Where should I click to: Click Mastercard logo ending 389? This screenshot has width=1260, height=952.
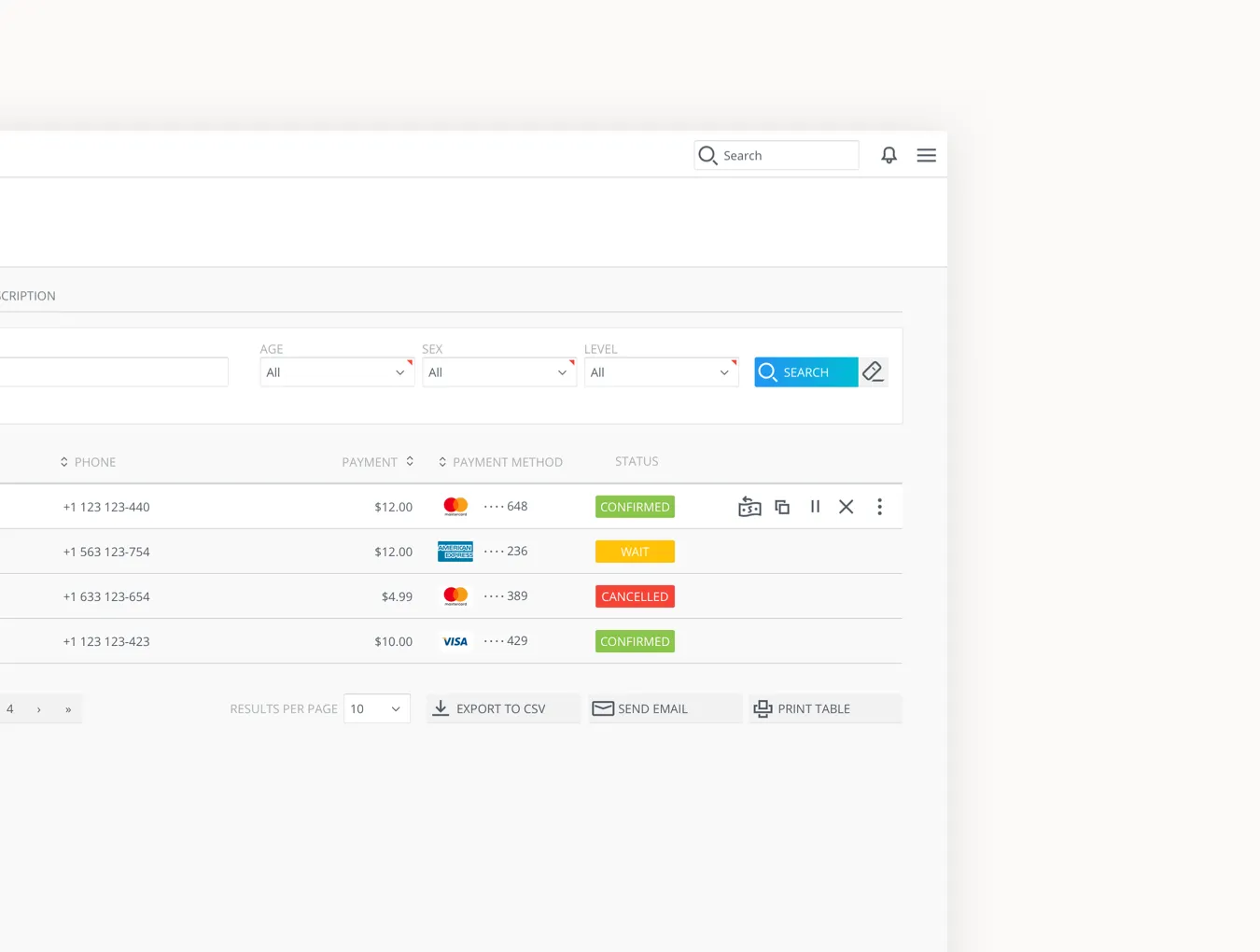click(455, 596)
